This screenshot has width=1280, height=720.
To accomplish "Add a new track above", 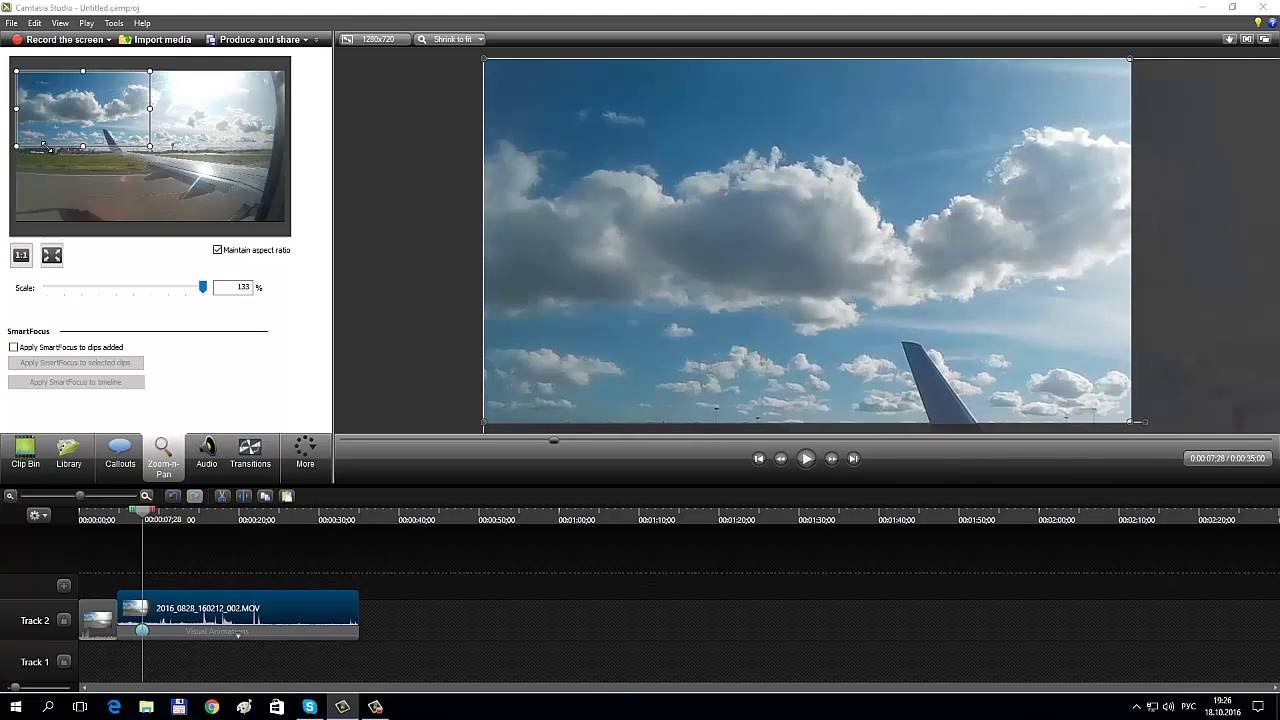I will tap(64, 586).
